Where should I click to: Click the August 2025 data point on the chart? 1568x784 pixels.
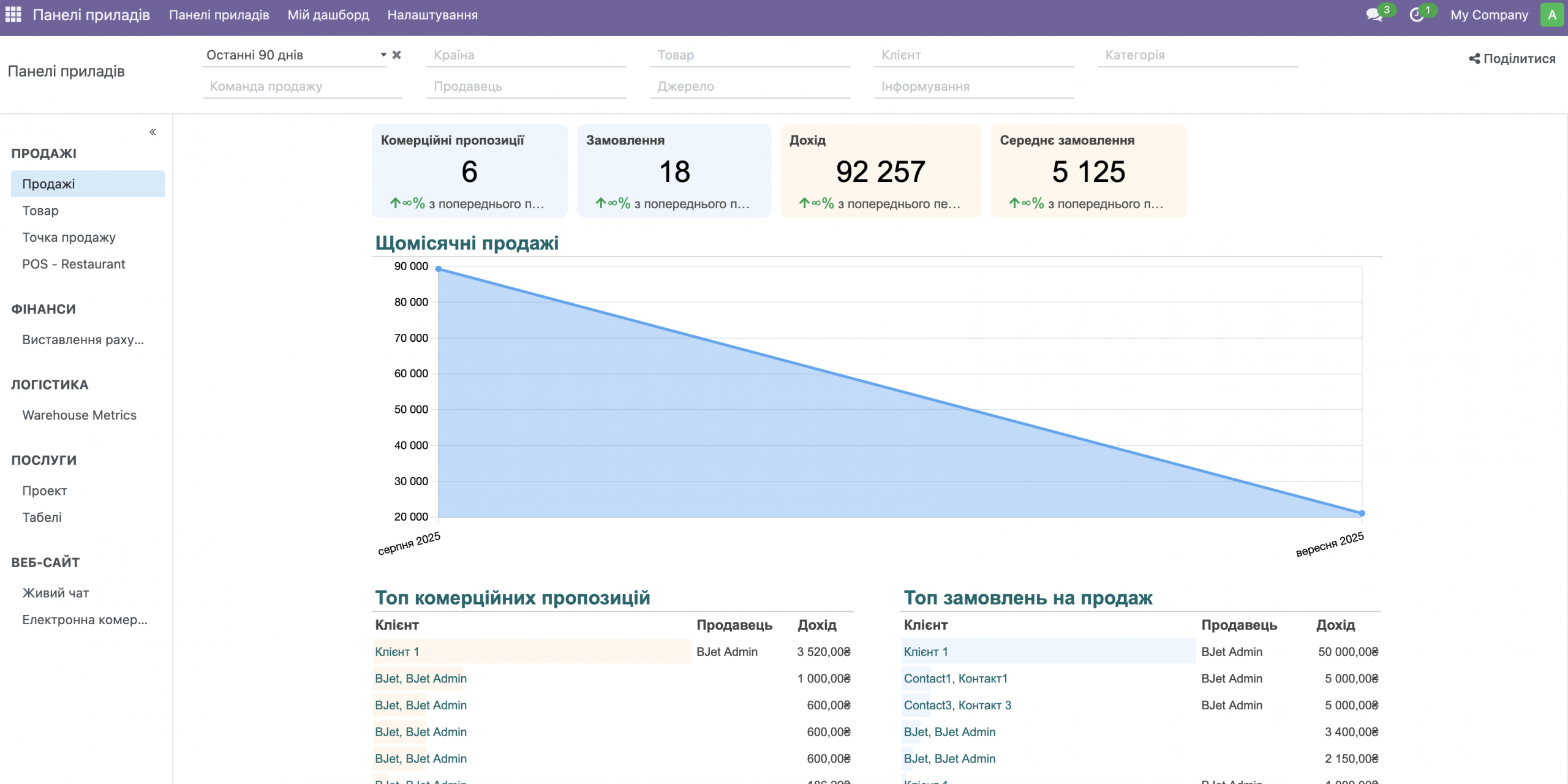439,269
